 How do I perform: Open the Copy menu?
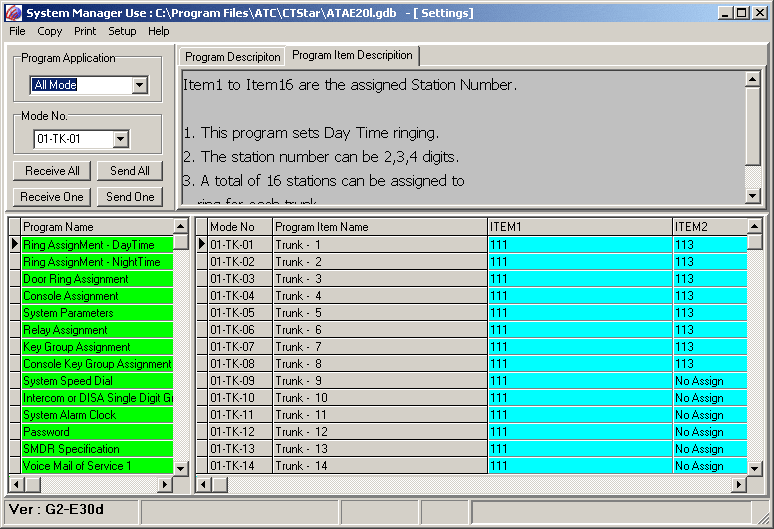tap(49, 31)
